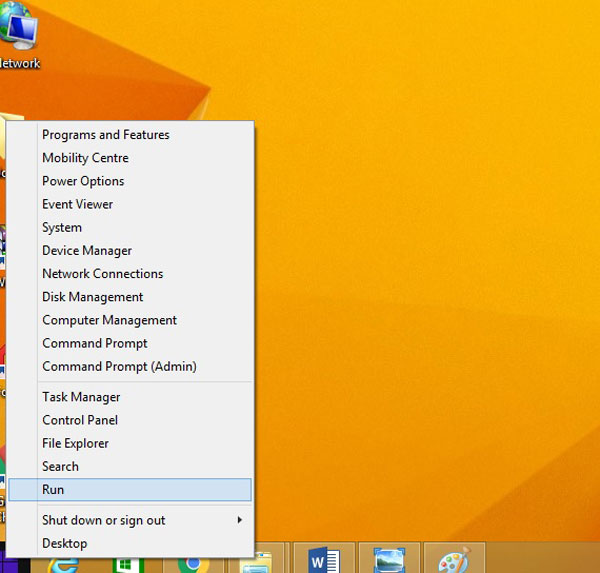Open Microsoft Word from the taskbar
This screenshot has width=600, height=573.
[324, 559]
